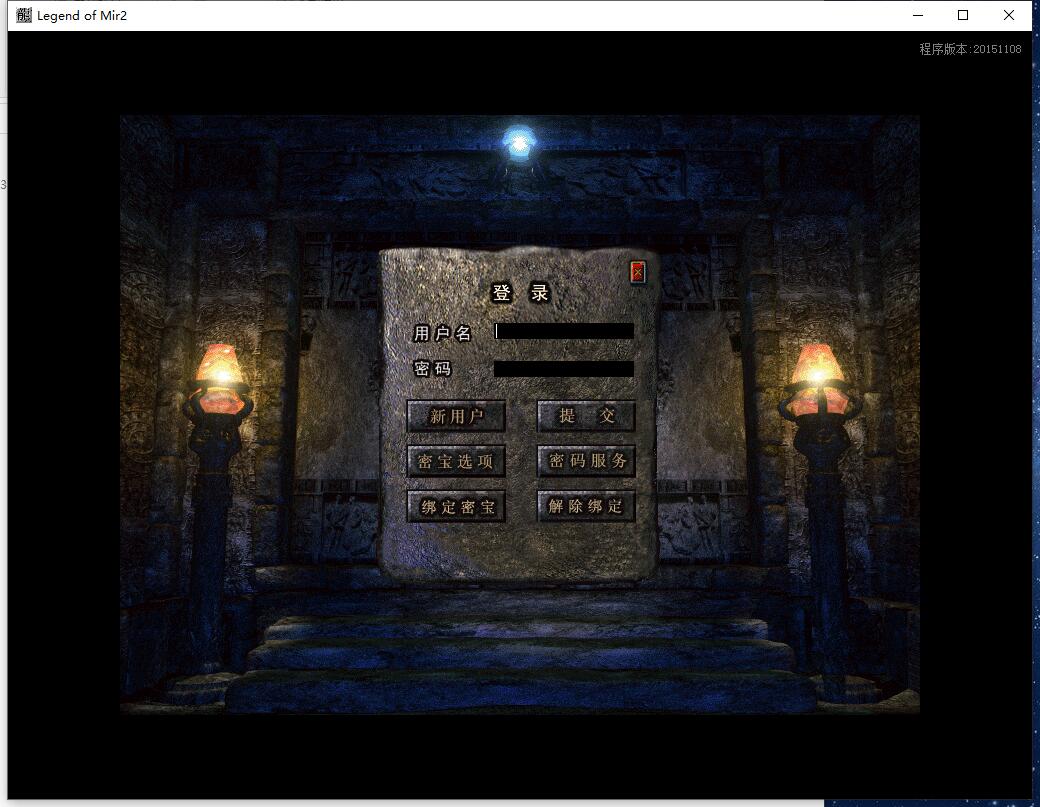Focus the 用户名 username input field
This screenshot has height=807, width=1040.
pos(564,331)
